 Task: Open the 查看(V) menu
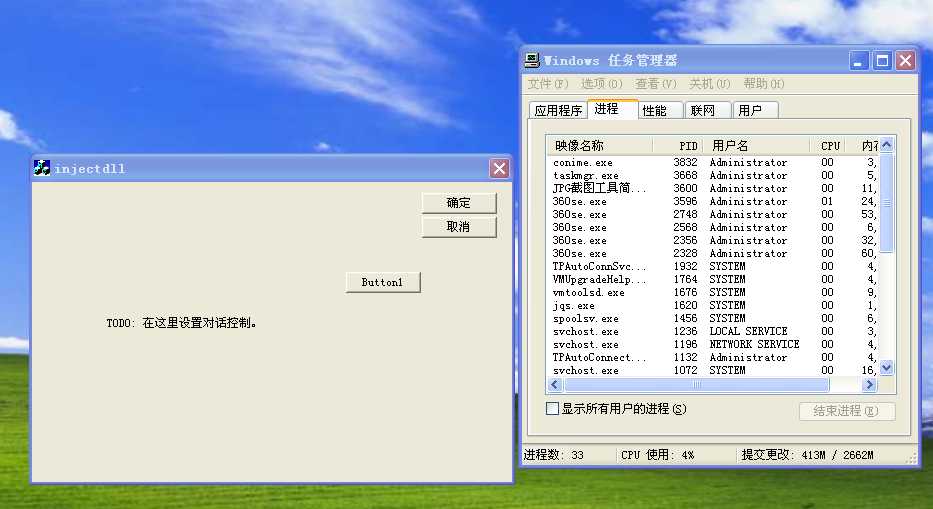point(656,84)
